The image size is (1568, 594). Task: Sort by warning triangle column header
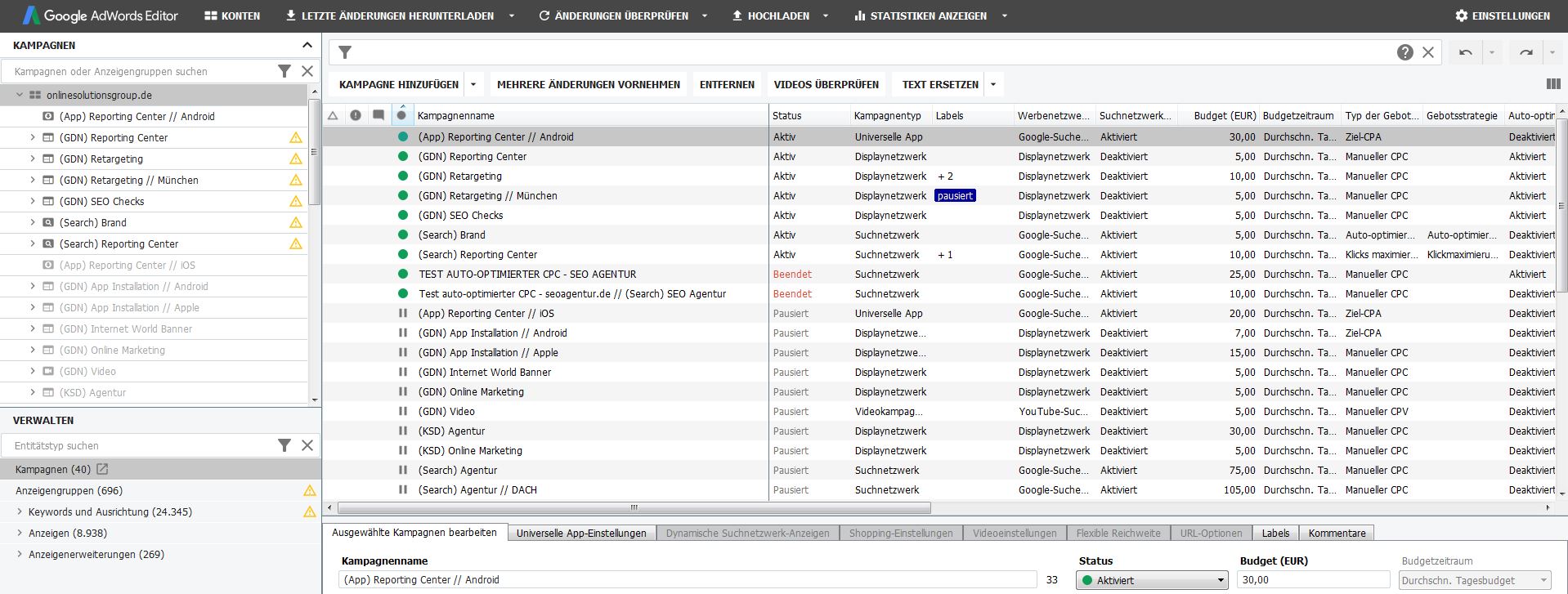point(333,116)
